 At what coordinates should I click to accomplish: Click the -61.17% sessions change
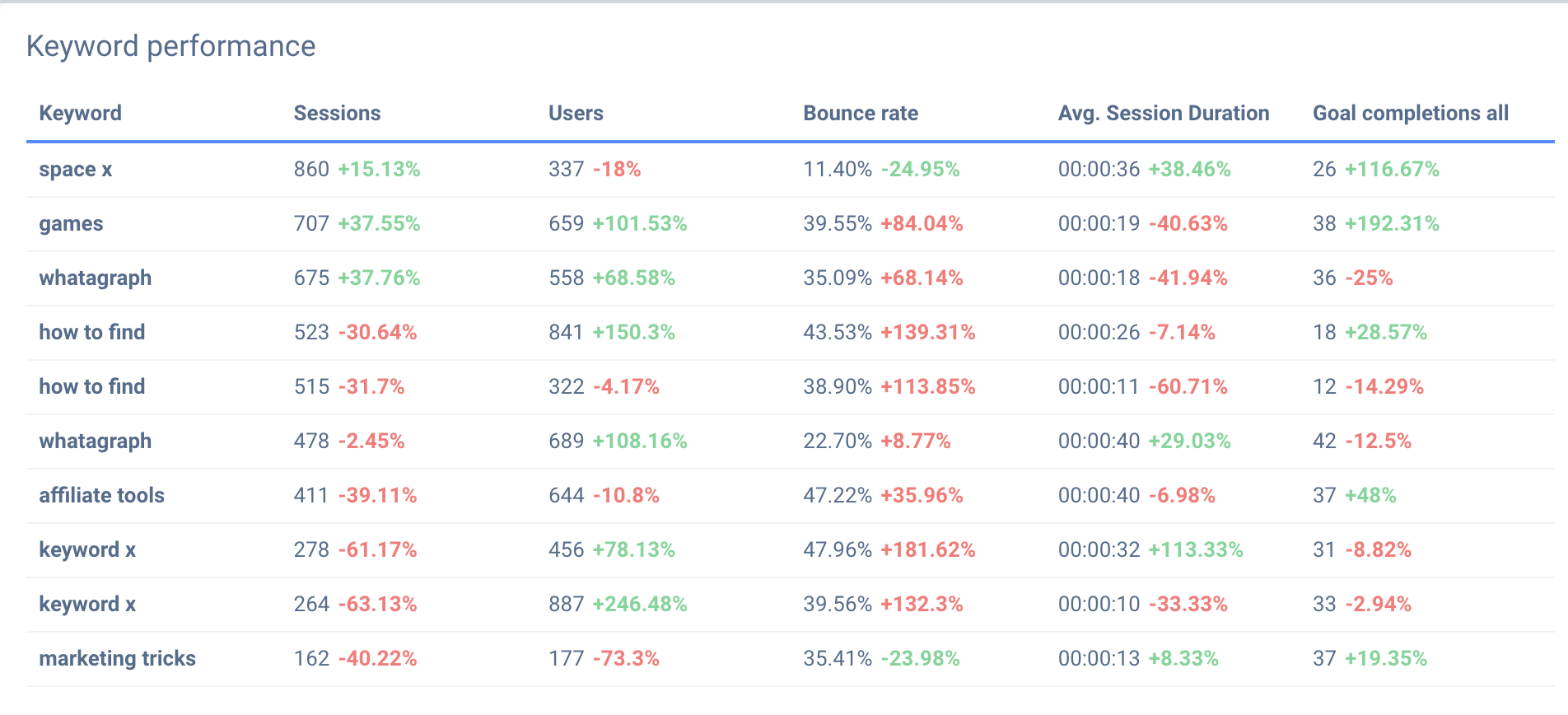(378, 549)
